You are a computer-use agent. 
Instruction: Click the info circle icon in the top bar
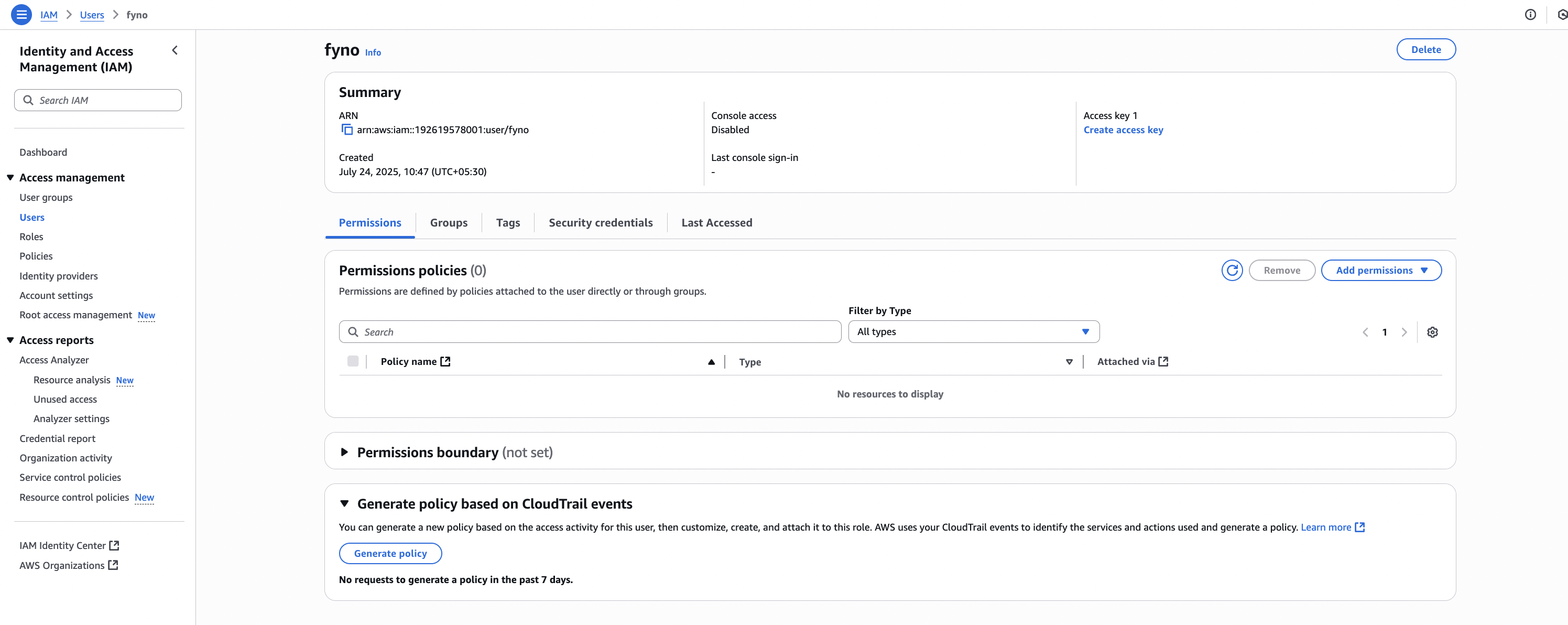(x=1530, y=15)
